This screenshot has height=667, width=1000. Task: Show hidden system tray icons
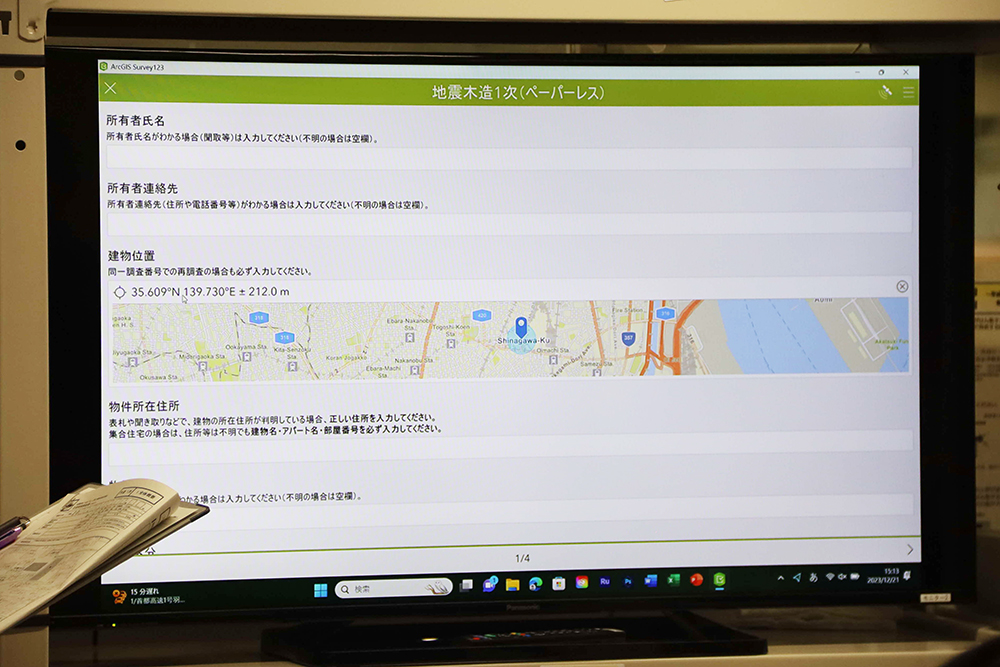click(x=781, y=578)
